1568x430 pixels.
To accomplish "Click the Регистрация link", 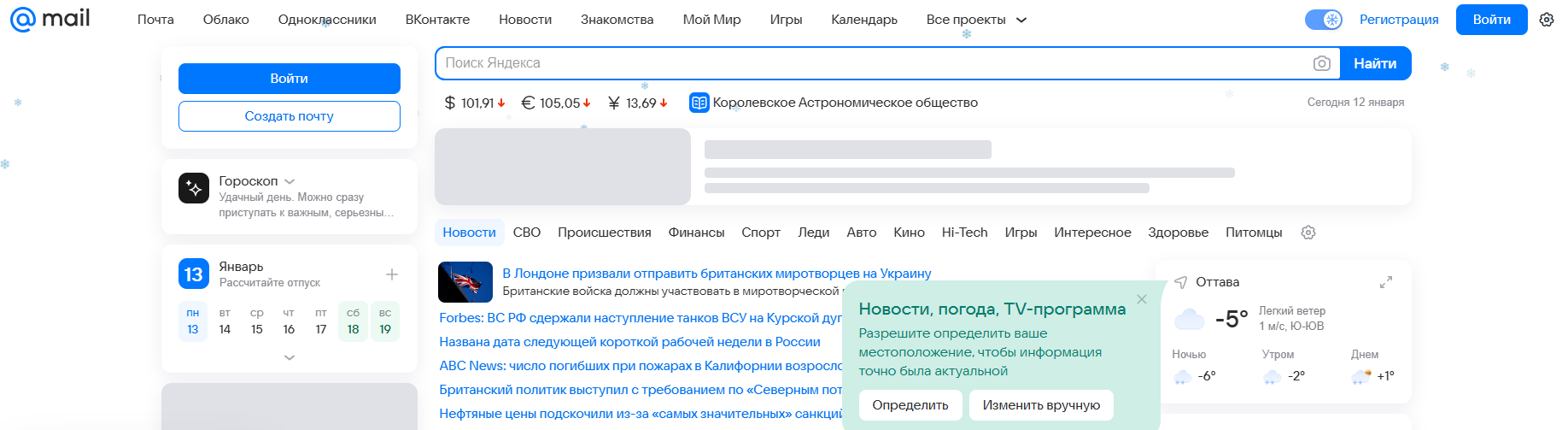I will point(1399,20).
